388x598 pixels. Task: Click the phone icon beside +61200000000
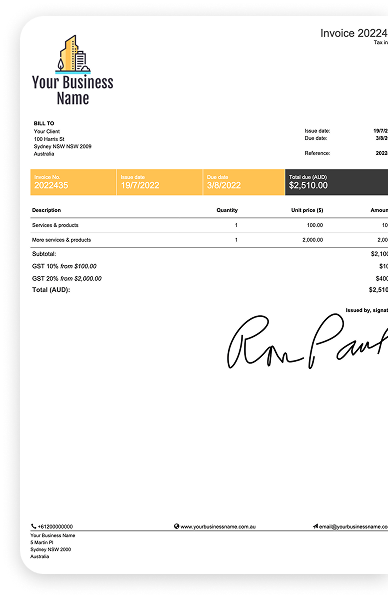[34, 526]
